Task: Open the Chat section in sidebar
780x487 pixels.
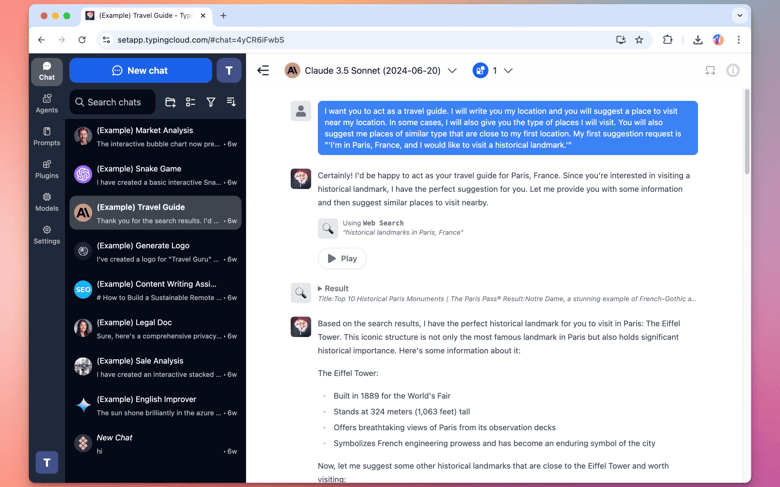Action: [x=47, y=71]
